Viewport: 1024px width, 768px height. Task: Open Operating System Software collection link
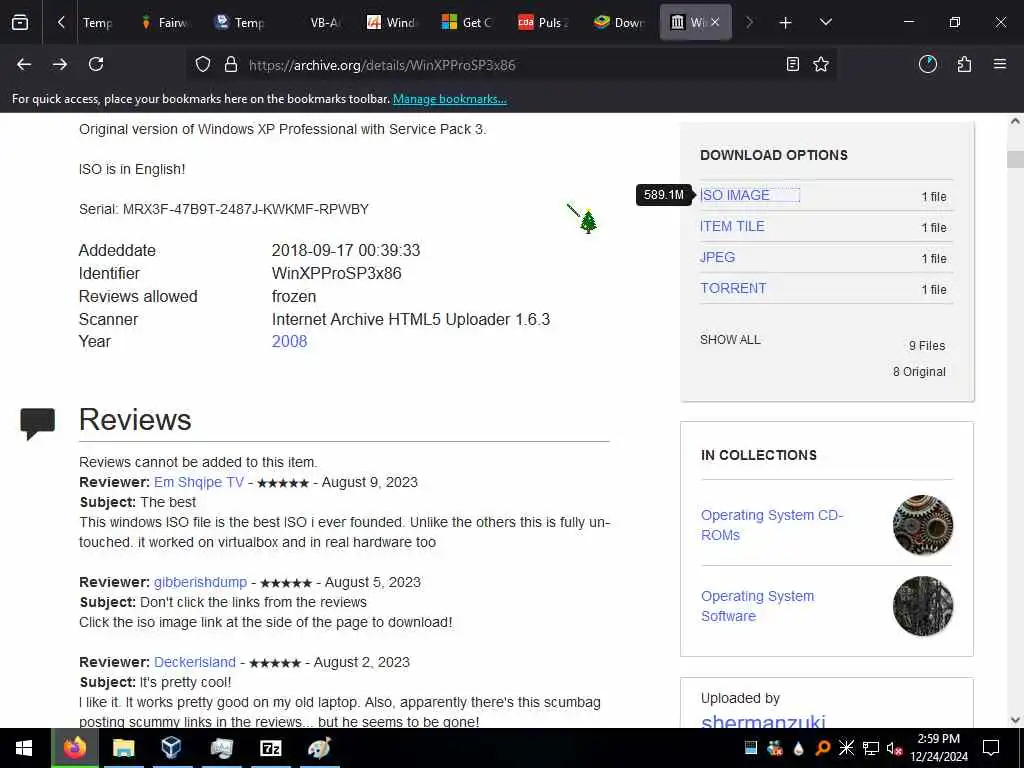pos(758,606)
